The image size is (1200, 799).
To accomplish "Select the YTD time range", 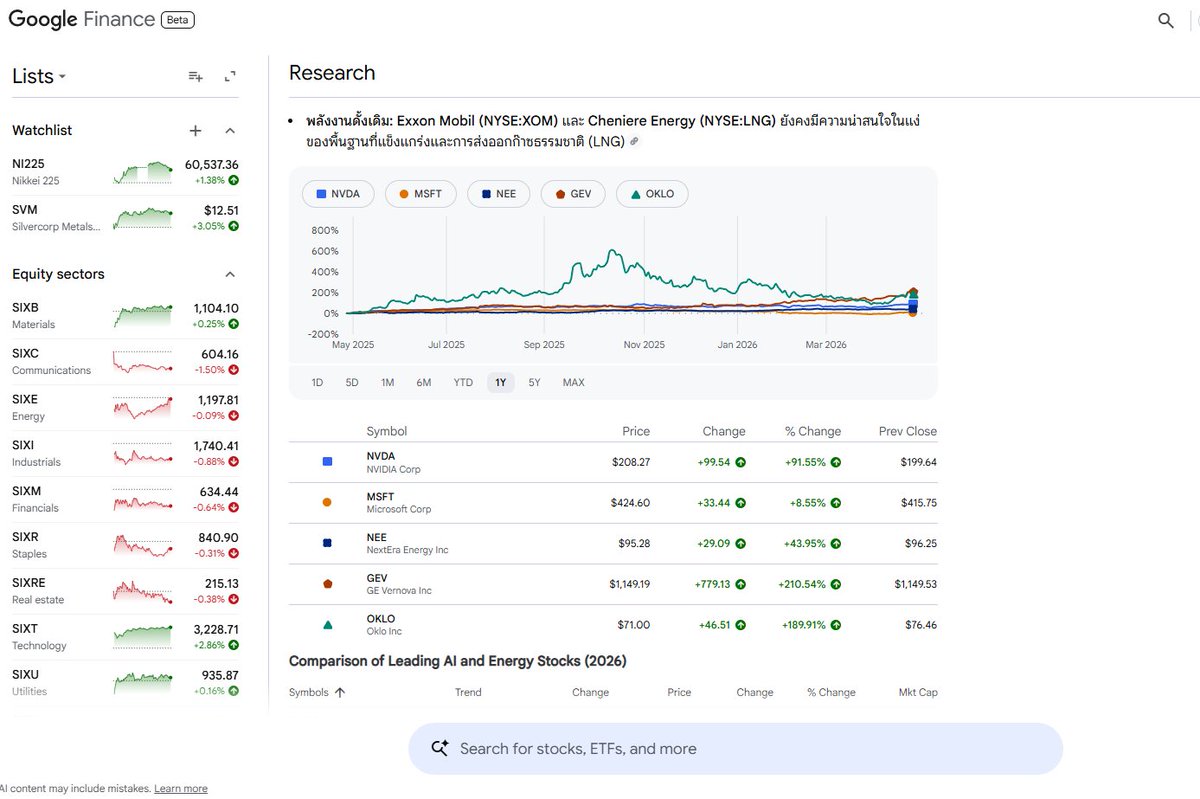I will [x=463, y=382].
